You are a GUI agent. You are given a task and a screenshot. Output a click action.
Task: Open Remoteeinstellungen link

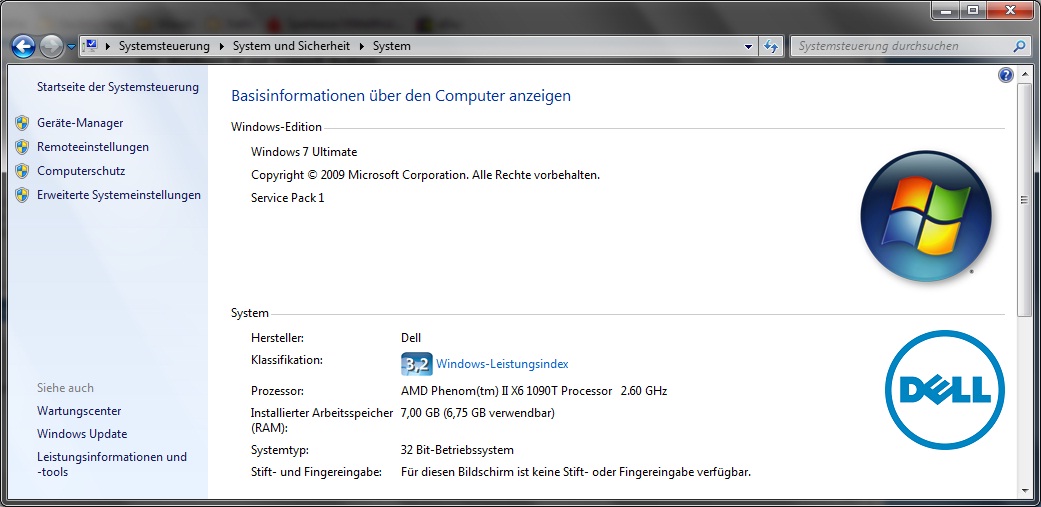(93, 147)
